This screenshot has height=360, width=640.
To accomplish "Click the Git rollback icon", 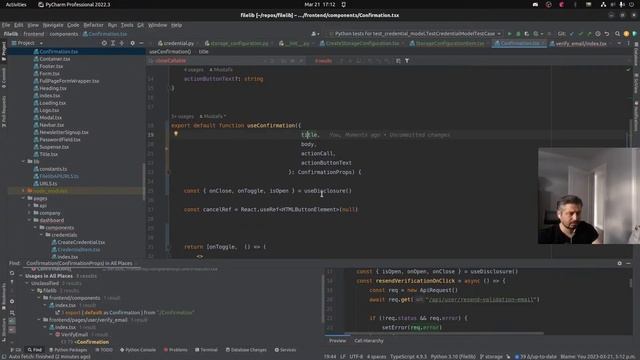I will 607,34.
